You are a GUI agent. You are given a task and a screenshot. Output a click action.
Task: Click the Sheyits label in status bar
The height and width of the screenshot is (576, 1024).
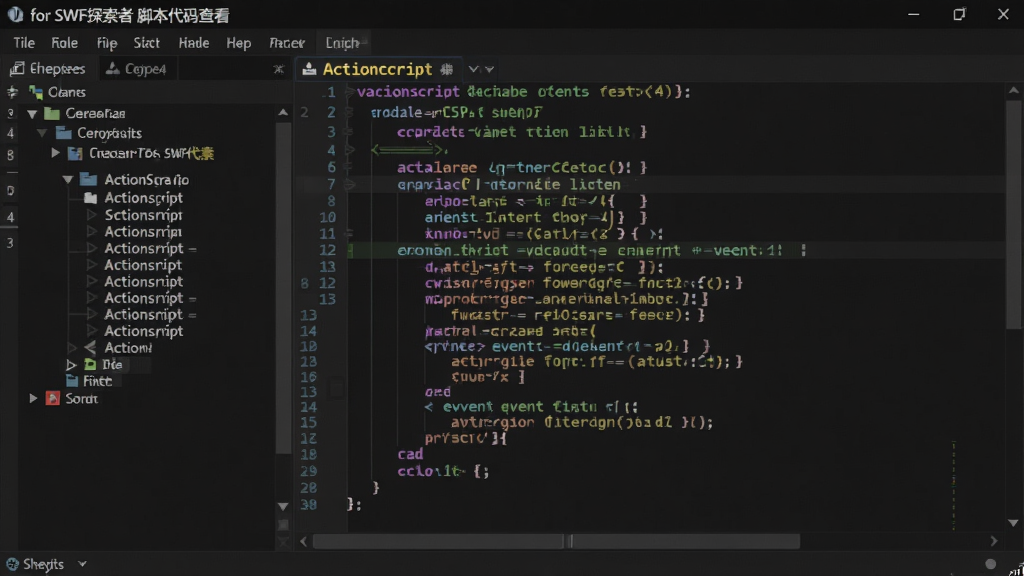43,564
